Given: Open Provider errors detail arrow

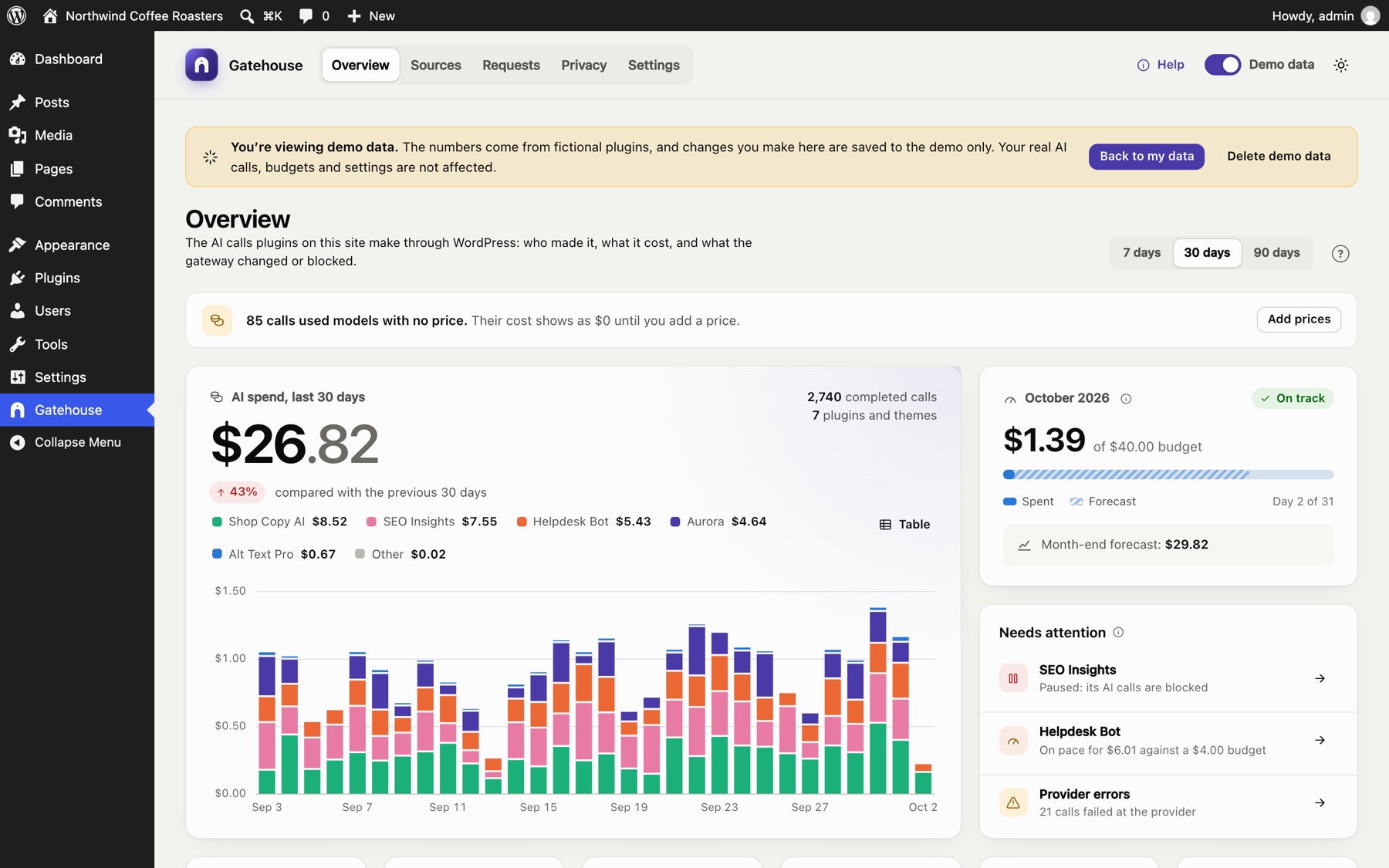Looking at the screenshot, I should pos(1320,802).
